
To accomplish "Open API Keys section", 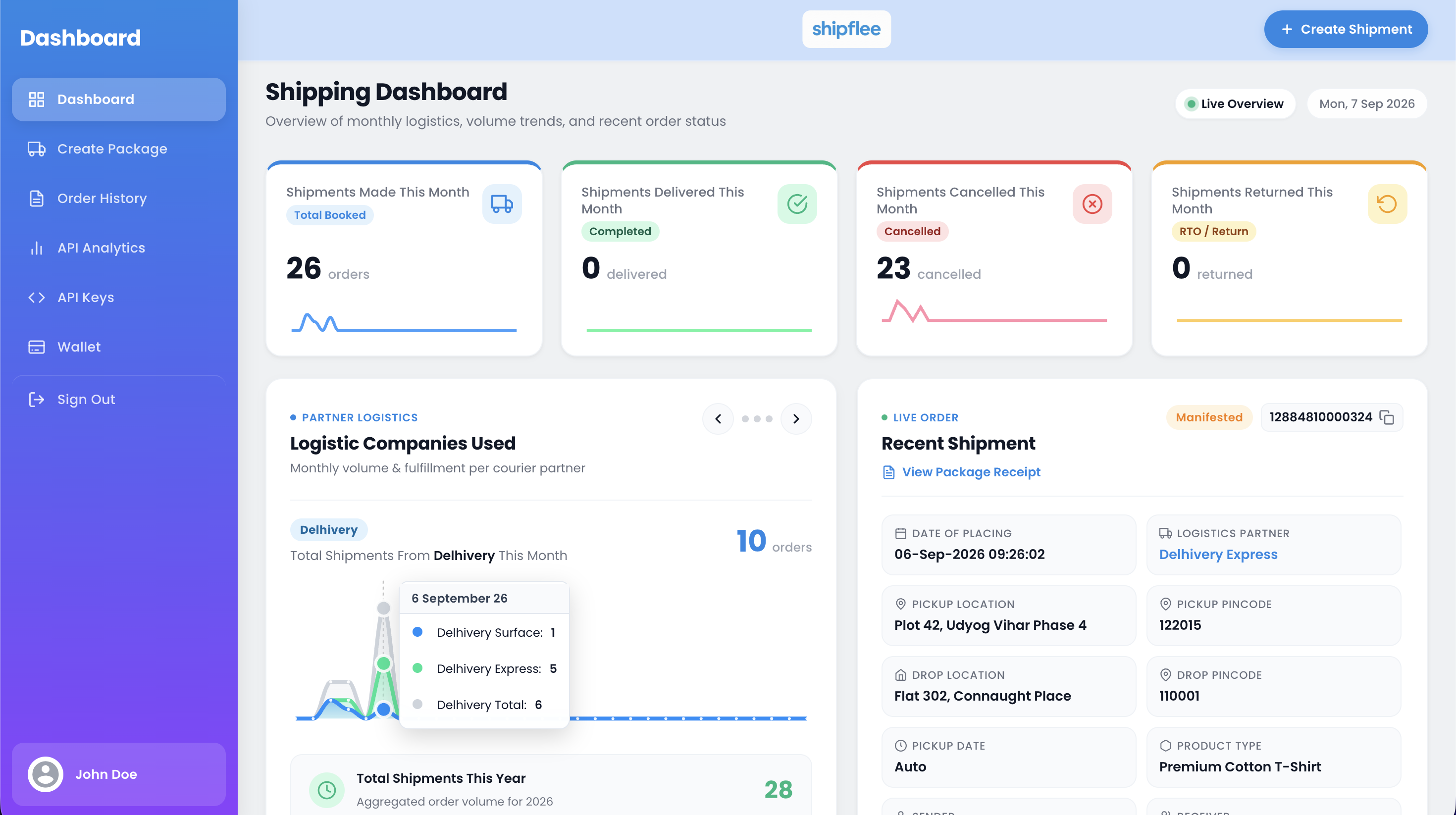I will tap(119, 297).
